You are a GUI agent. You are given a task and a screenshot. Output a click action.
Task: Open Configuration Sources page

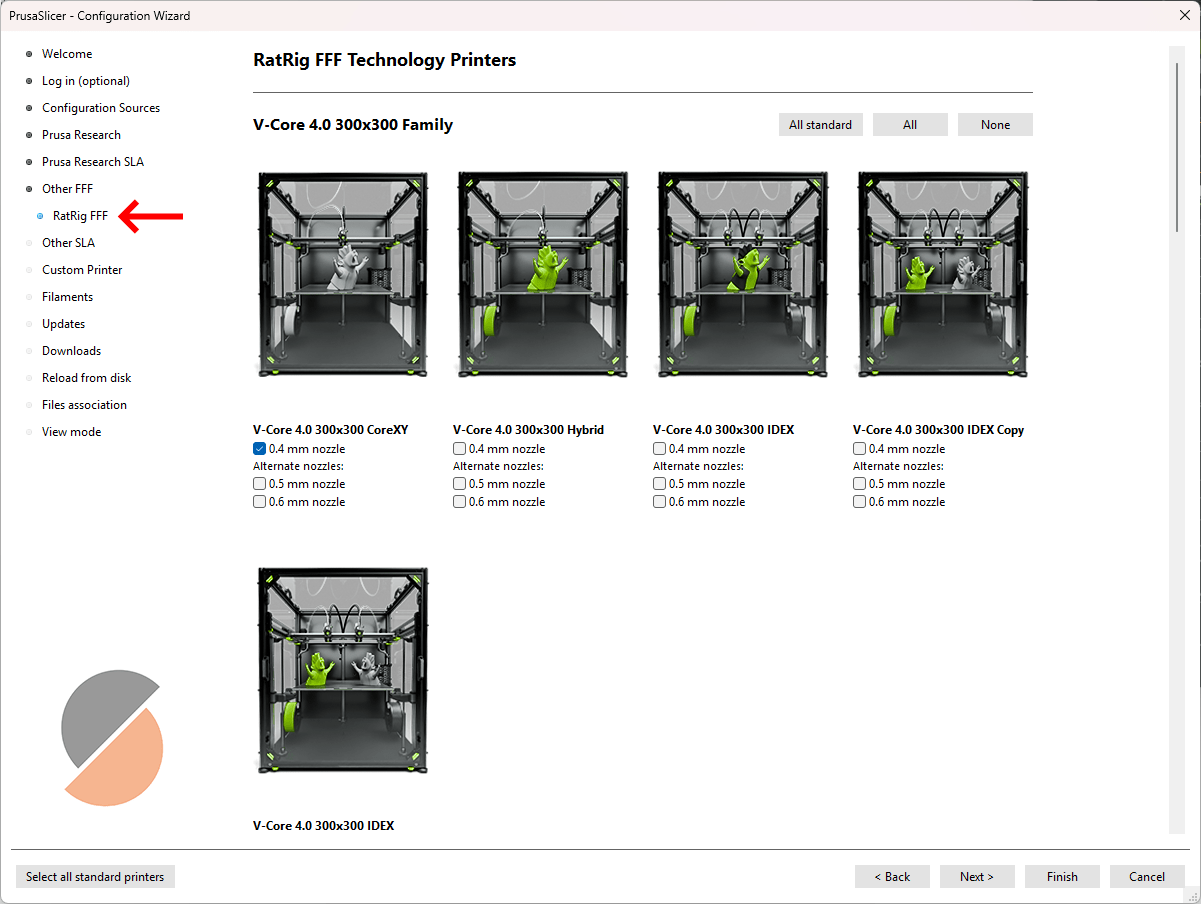[101, 108]
